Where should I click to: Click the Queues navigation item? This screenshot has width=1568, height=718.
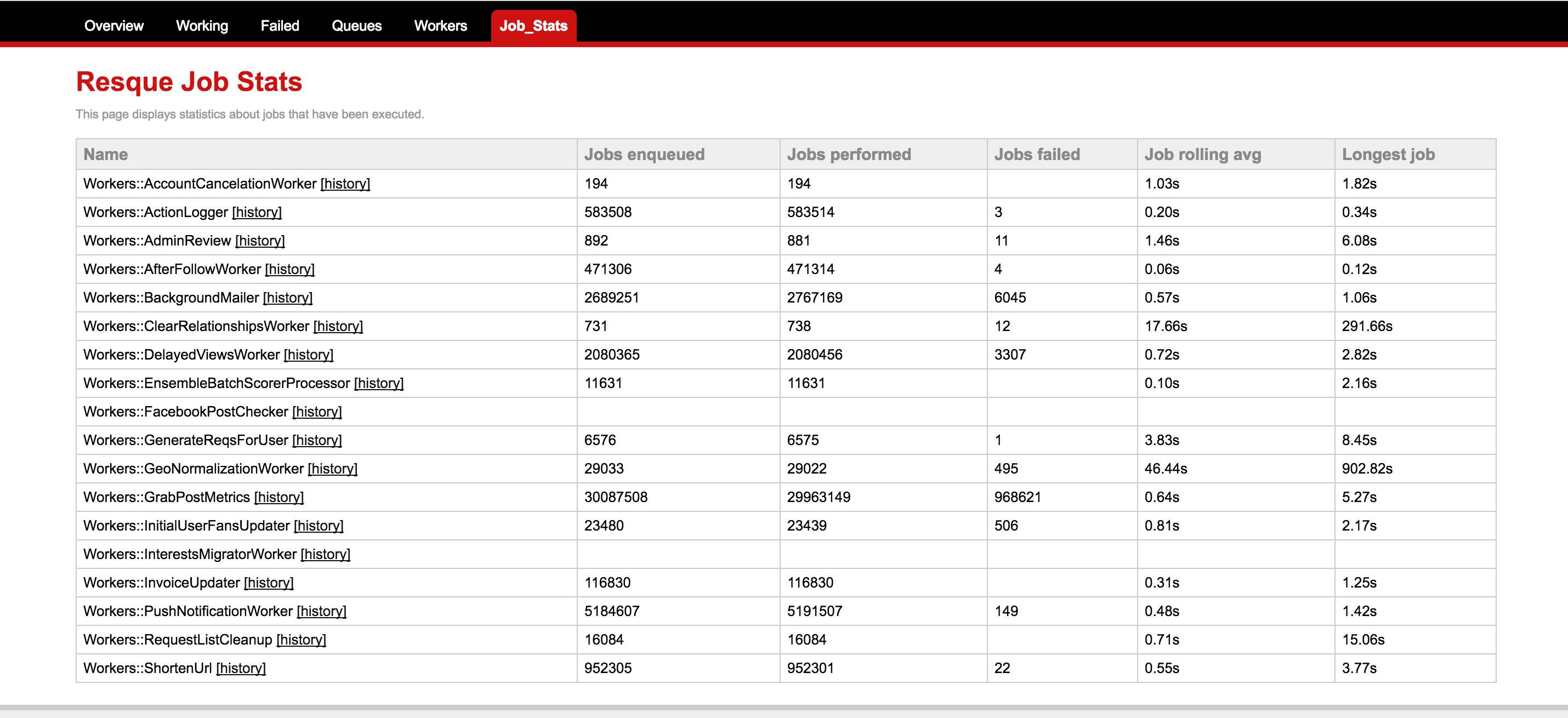(355, 25)
